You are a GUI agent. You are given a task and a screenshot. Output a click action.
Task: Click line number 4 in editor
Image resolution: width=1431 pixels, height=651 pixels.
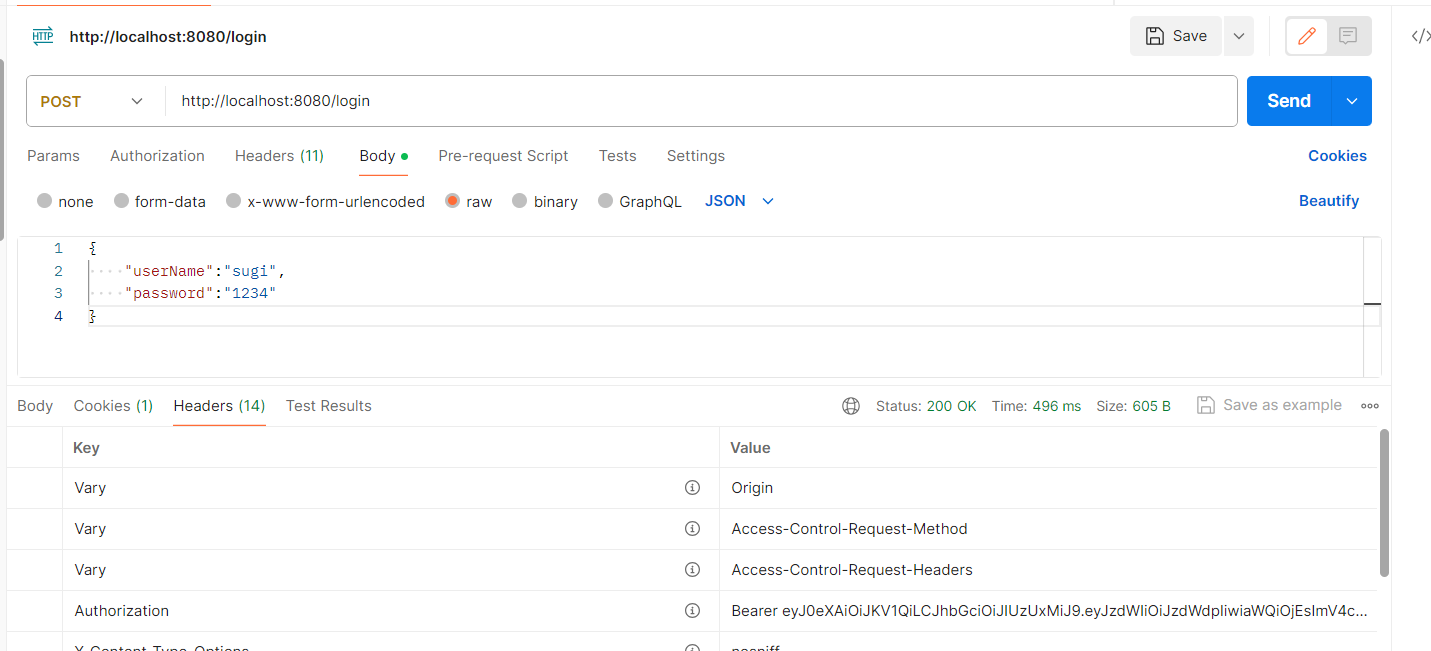pyautogui.click(x=58, y=316)
